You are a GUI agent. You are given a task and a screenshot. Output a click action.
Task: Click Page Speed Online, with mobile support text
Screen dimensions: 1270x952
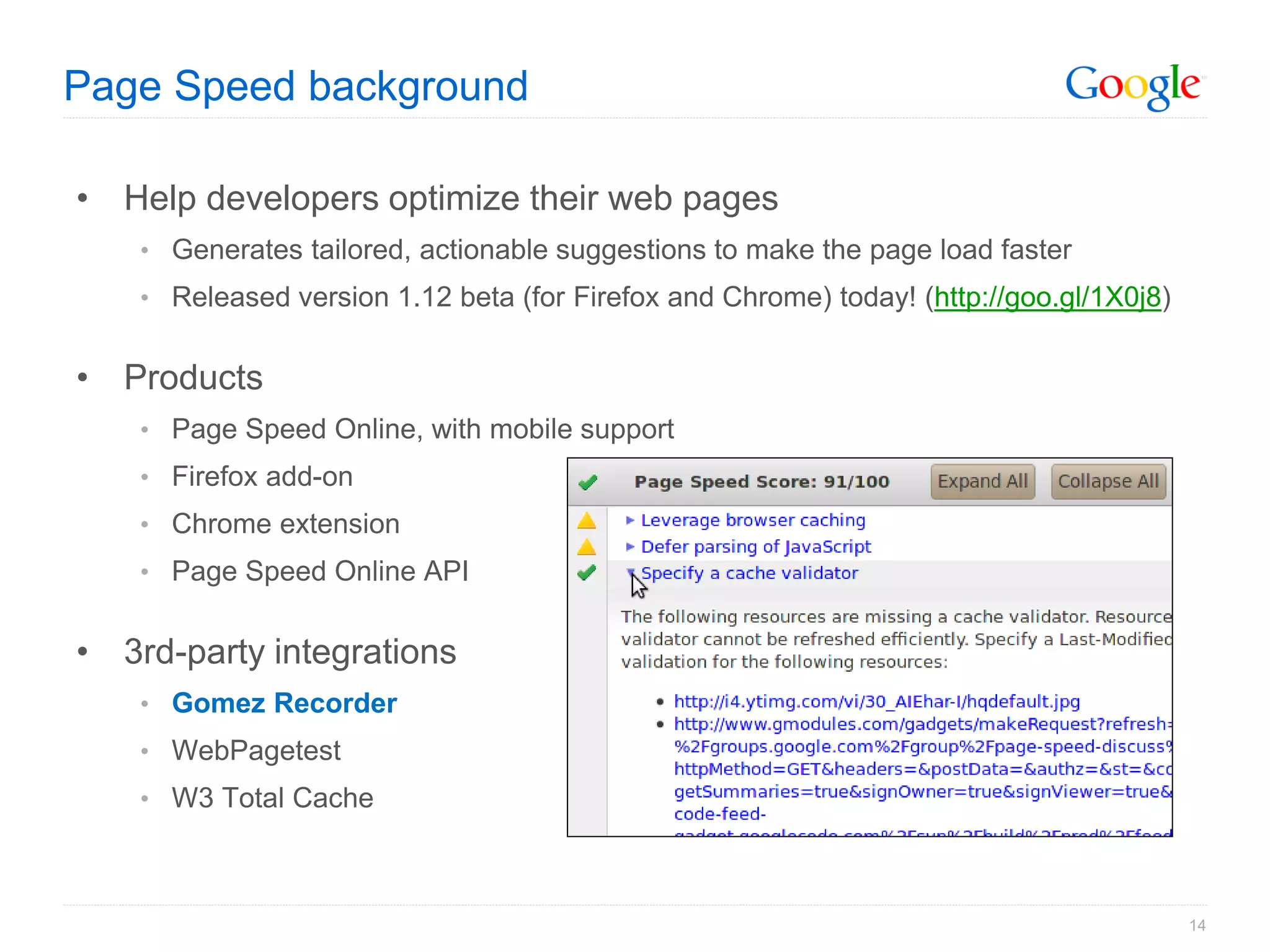[423, 430]
